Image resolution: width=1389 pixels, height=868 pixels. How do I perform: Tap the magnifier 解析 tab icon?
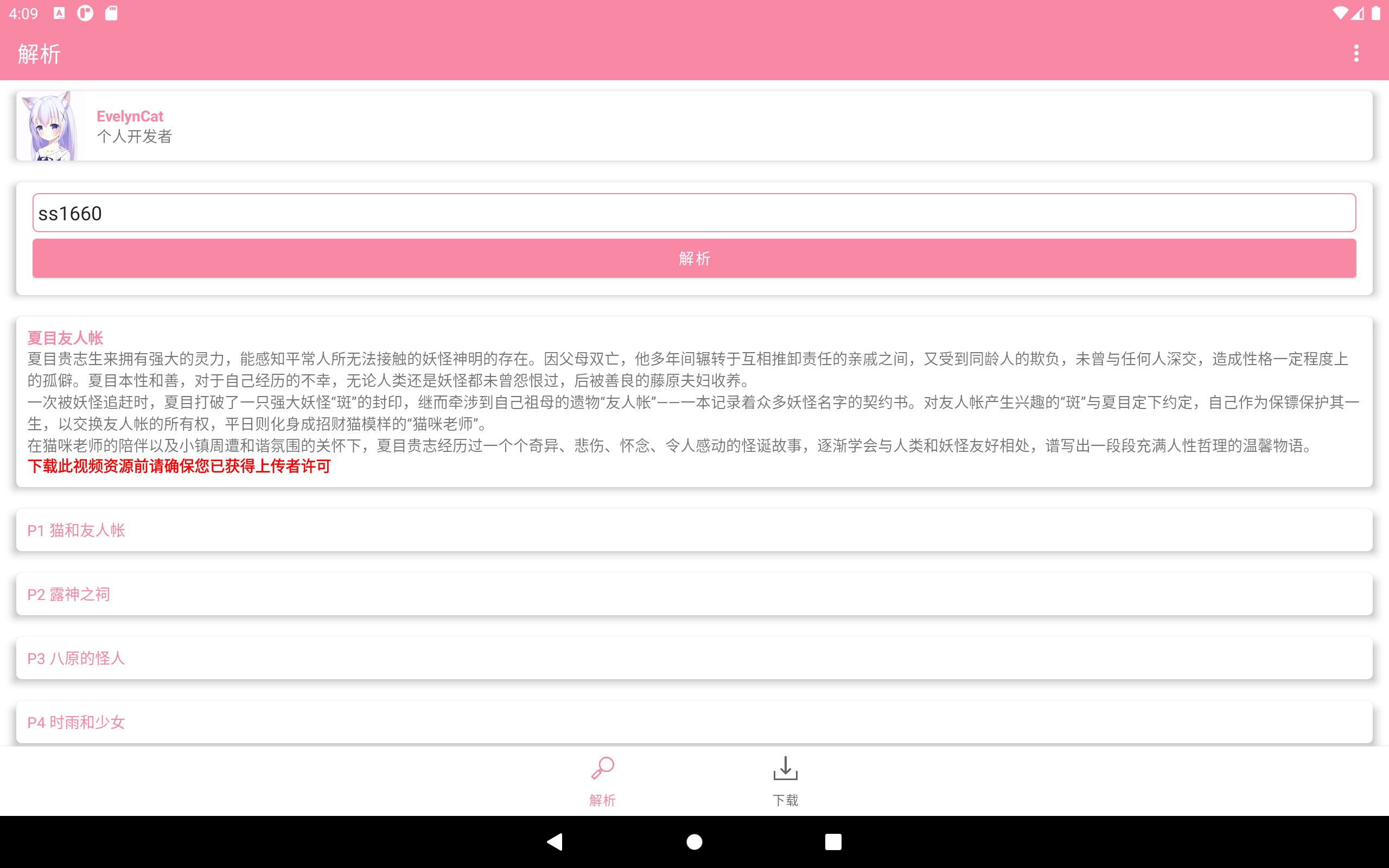pos(602,768)
